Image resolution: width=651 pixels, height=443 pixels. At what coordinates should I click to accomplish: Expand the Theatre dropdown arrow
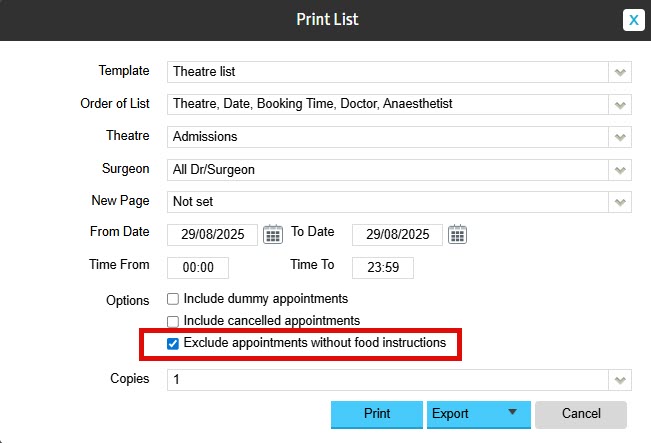(x=620, y=137)
